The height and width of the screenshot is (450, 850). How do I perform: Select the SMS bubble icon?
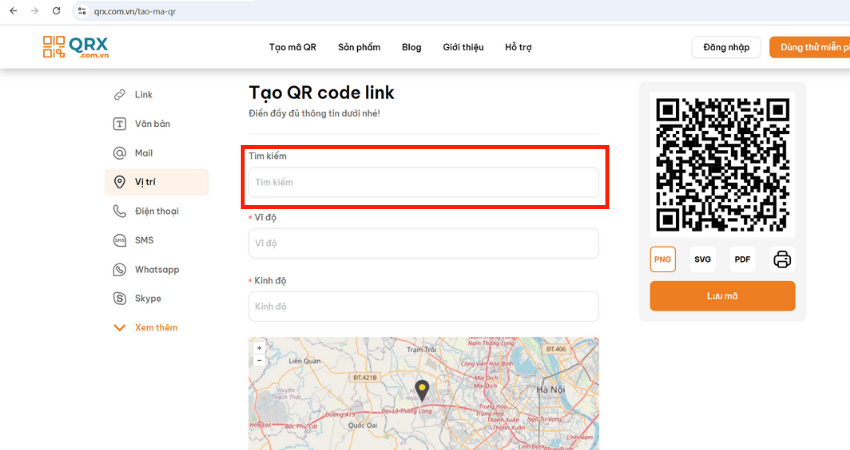click(119, 240)
